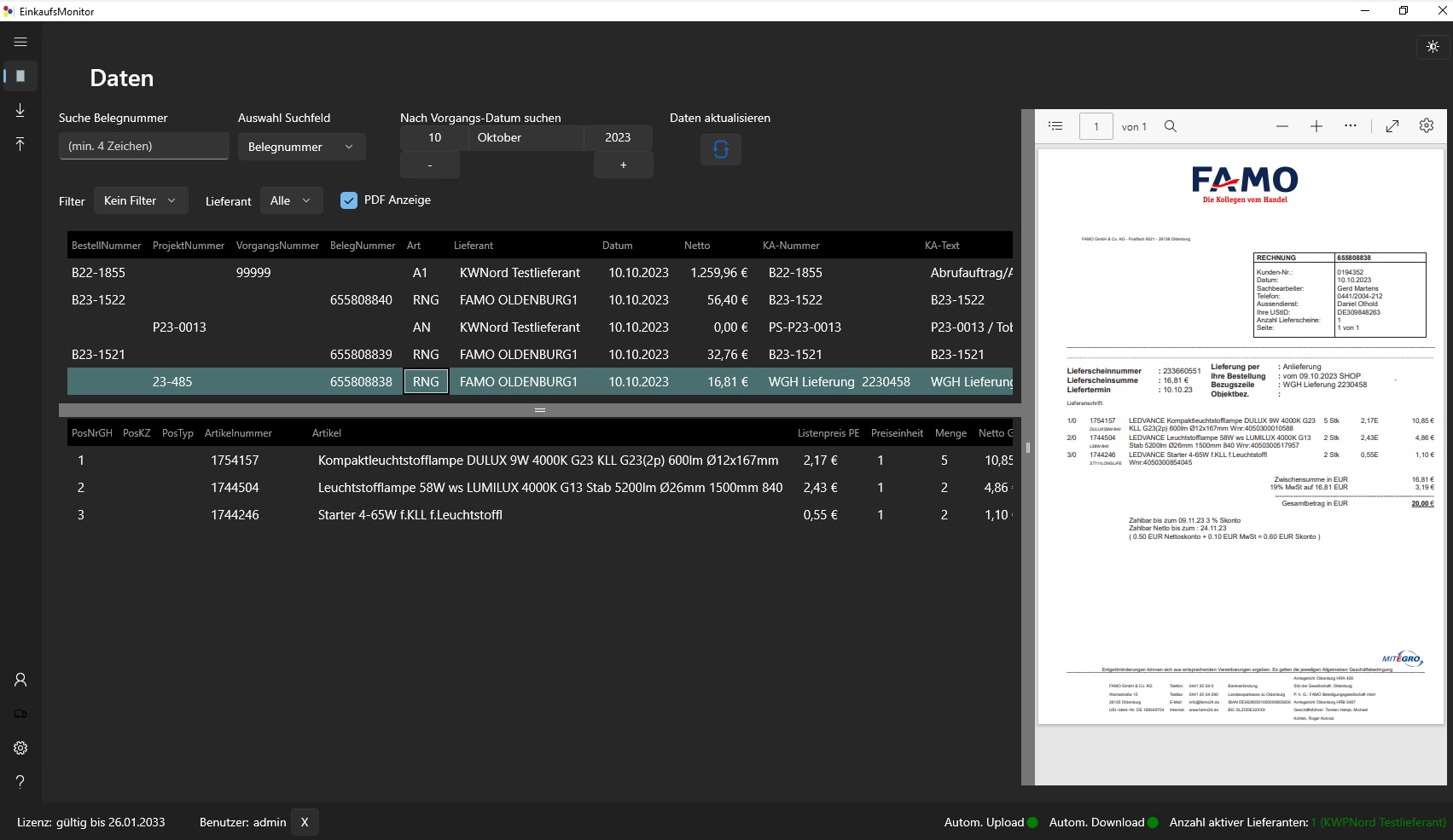Open the user account sidebar icon
Viewport: 1453px width, 840px height.
coord(20,680)
